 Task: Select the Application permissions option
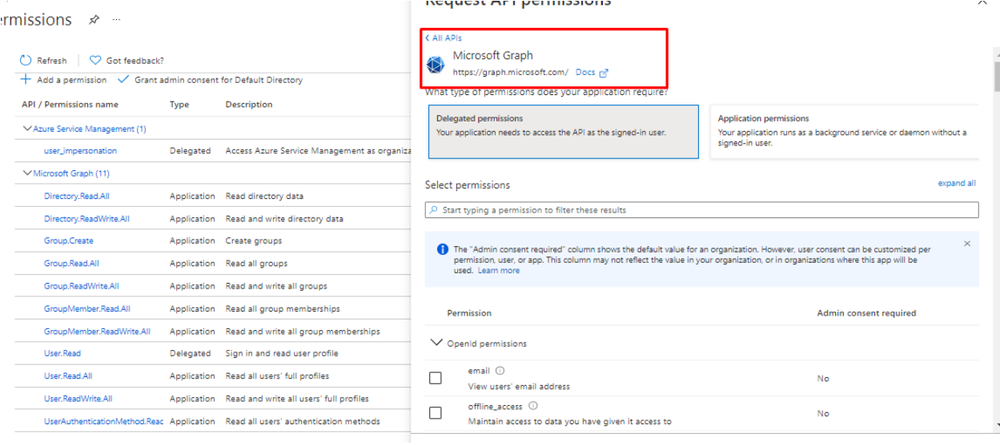844,132
